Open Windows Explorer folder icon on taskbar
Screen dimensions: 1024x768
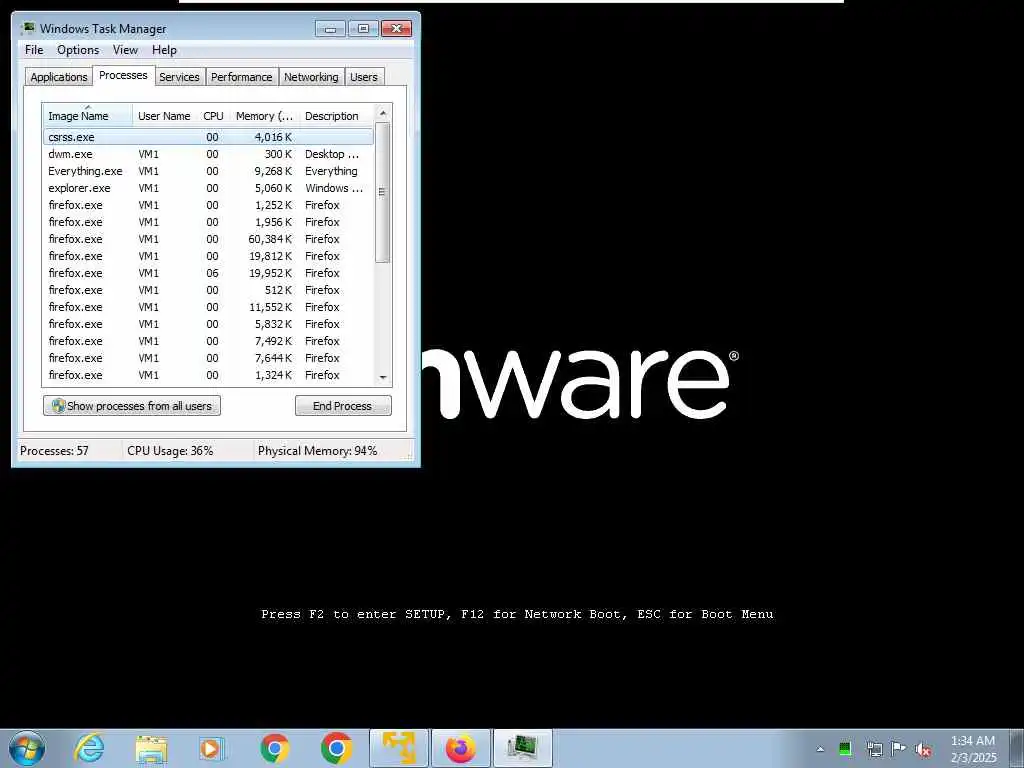pyautogui.click(x=152, y=748)
